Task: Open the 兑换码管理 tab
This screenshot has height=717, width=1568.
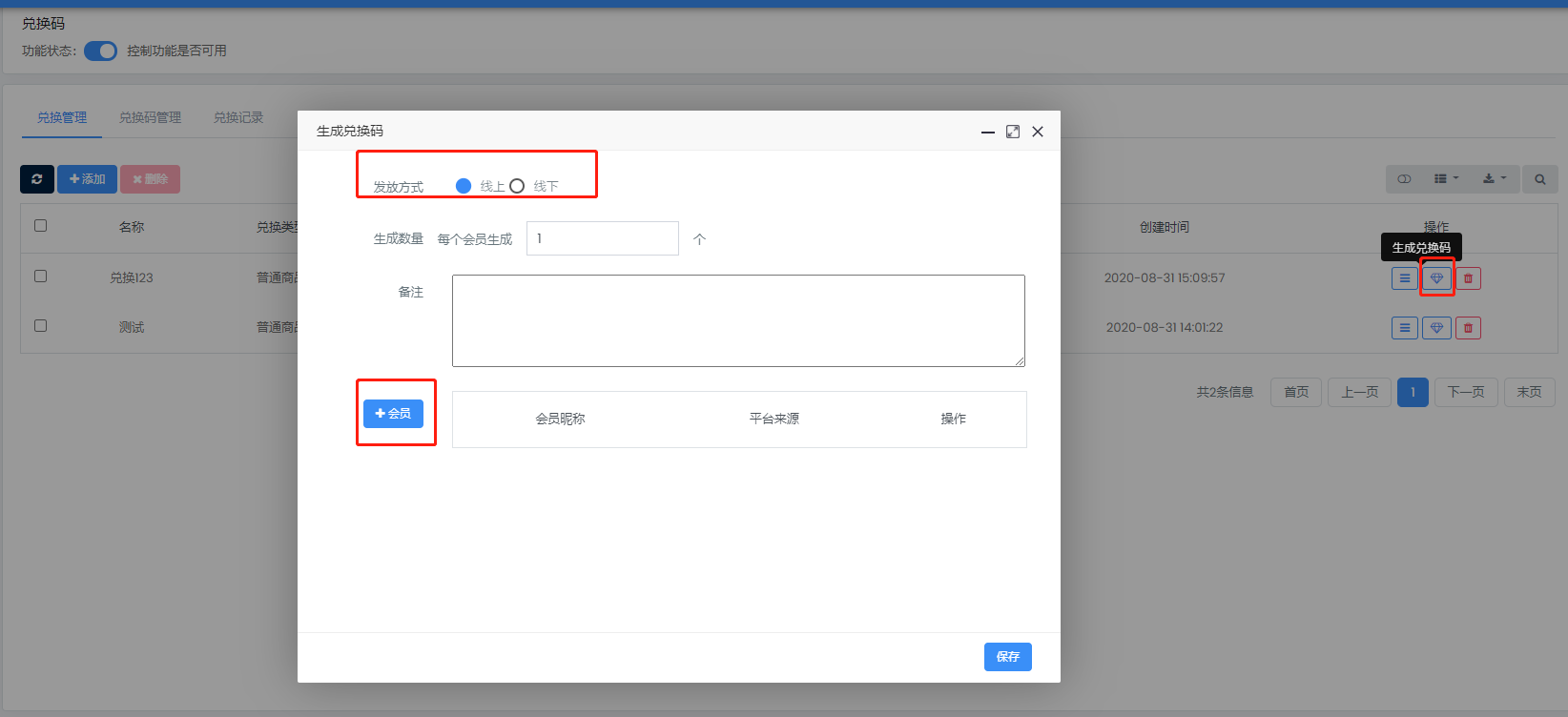Action: point(150,117)
